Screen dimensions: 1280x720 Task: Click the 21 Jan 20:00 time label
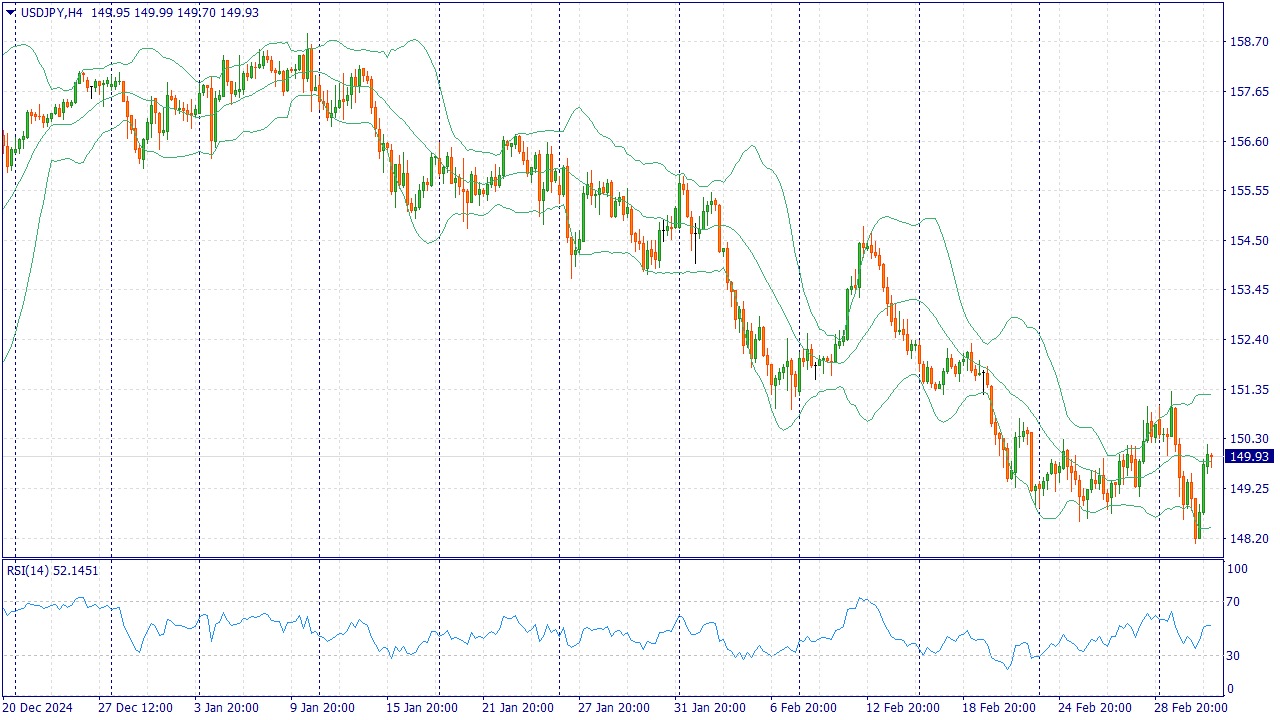pos(517,708)
